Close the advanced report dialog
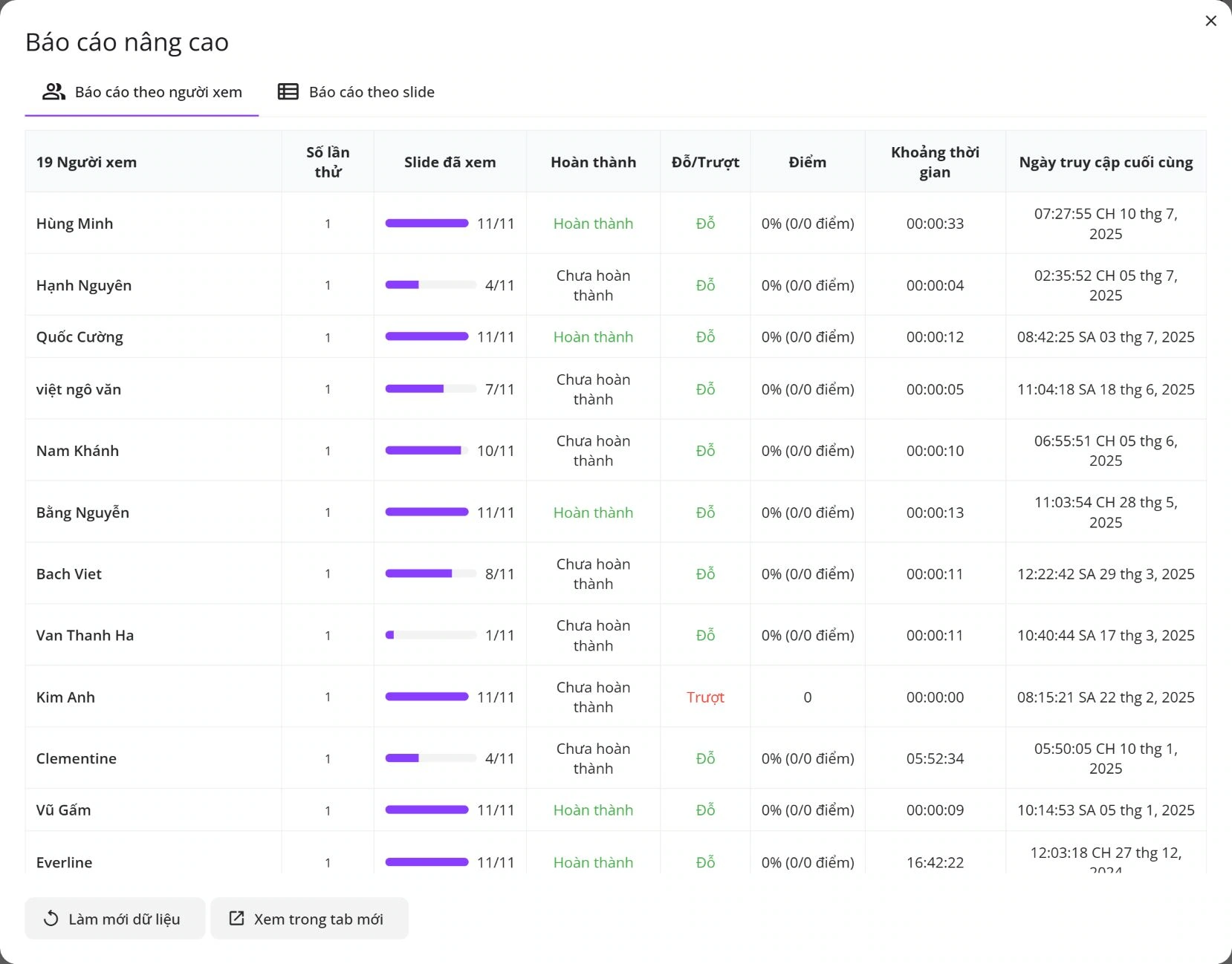 pos(1210,21)
